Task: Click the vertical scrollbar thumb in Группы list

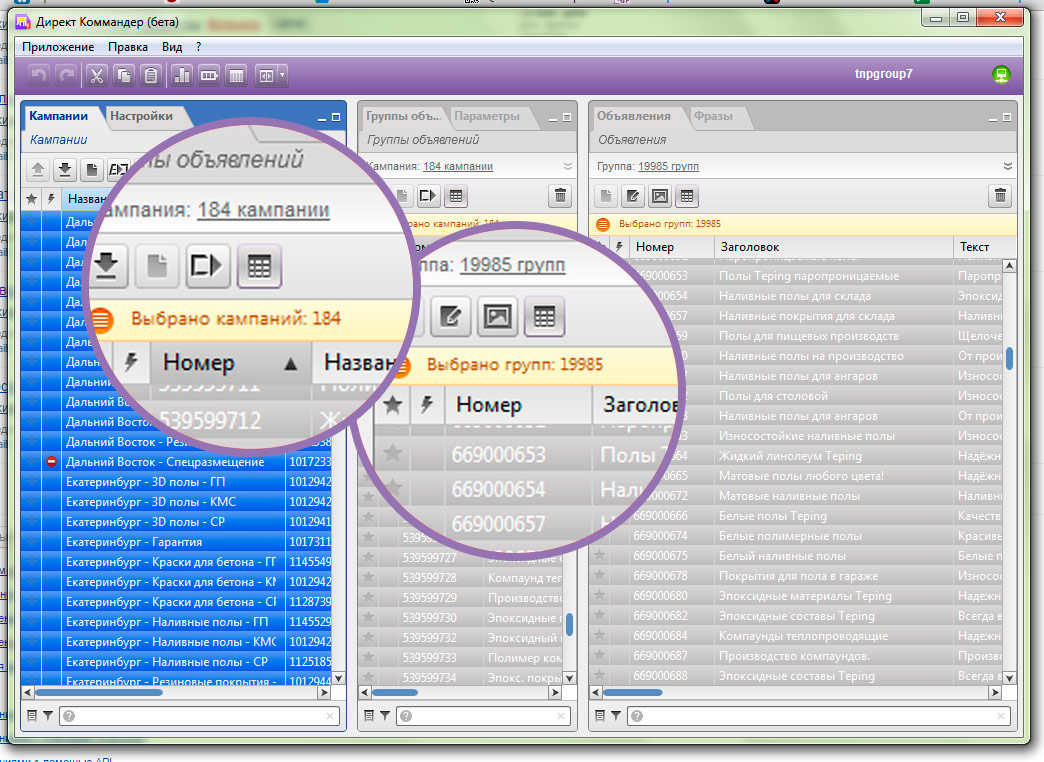Action: click(x=569, y=624)
